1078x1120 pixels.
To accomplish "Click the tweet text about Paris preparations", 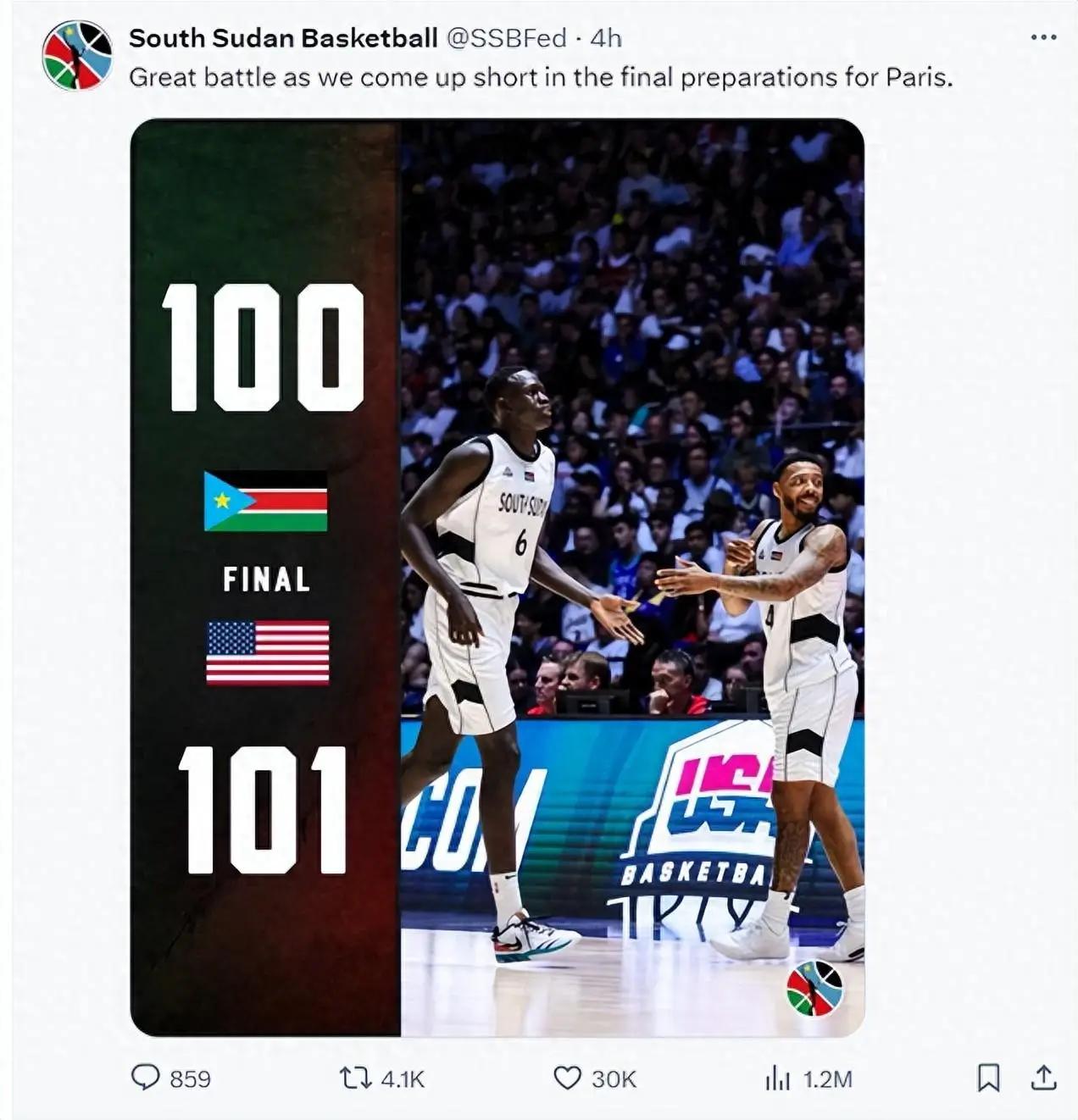I will (541, 78).
